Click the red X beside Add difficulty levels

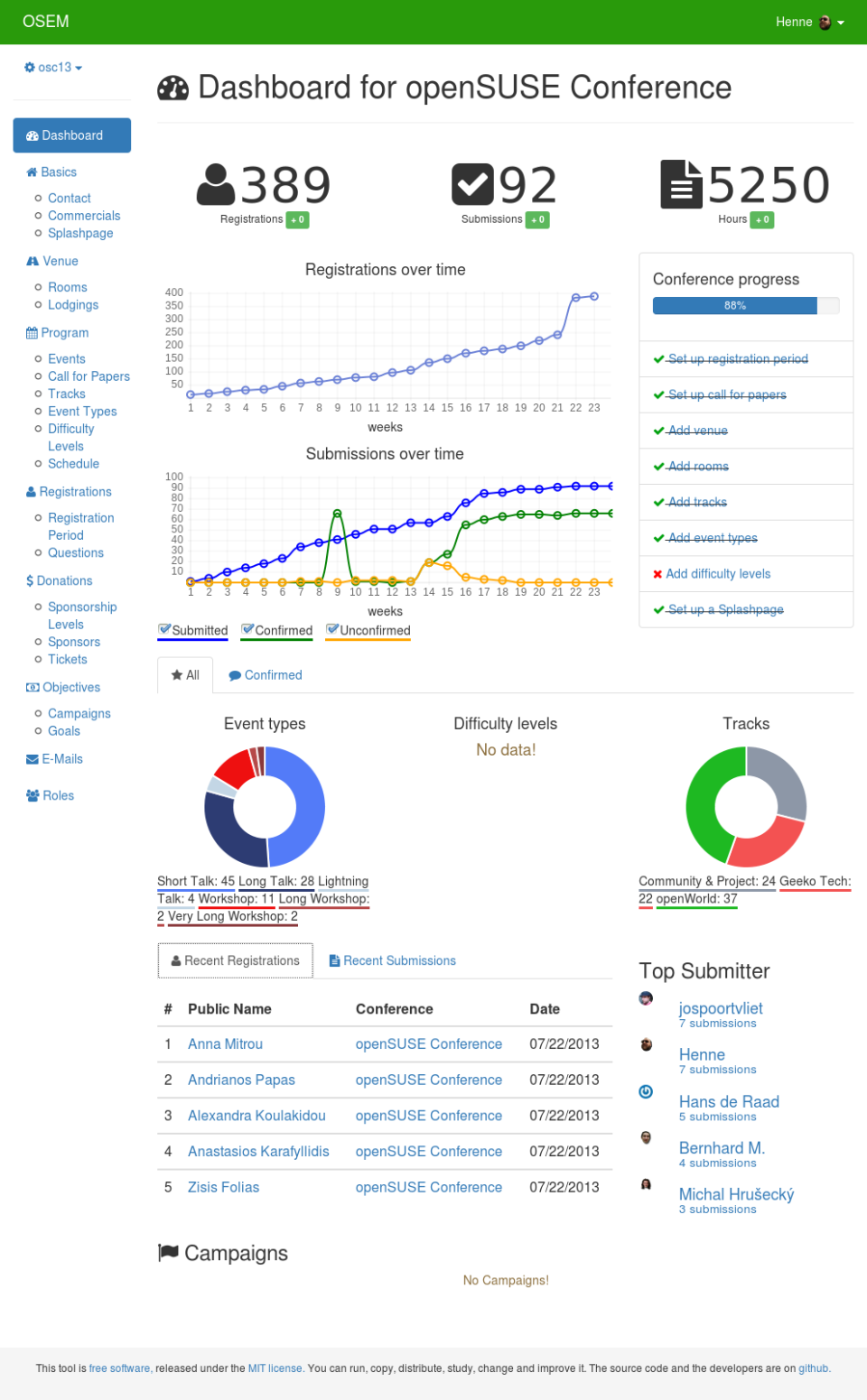(658, 574)
